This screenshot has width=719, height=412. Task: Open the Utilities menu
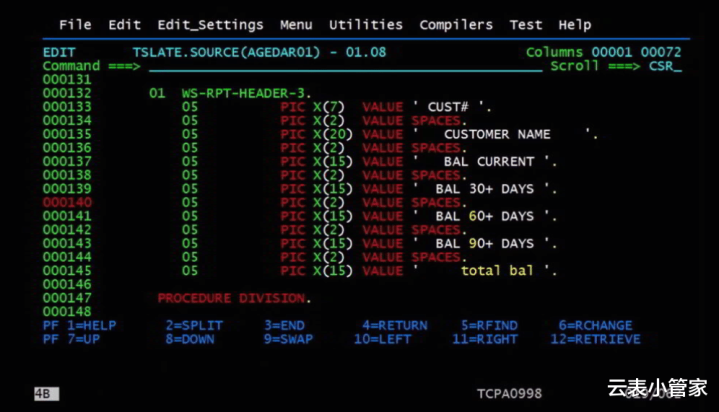click(366, 25)
